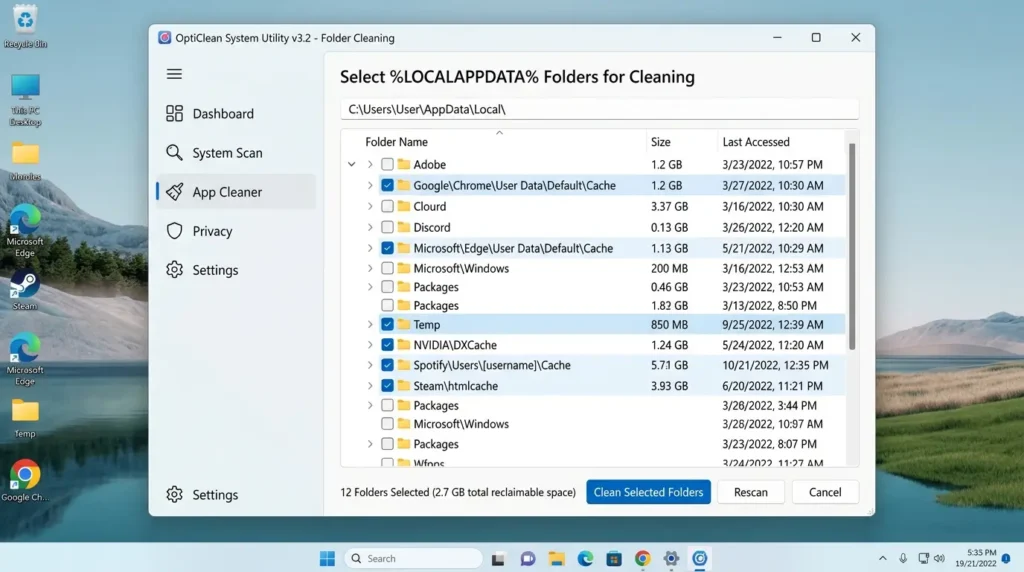Uncheck the NVIDIA\DXCache checkbox
This screenshot has width=1024, height=572.
[x=387, y=344]
